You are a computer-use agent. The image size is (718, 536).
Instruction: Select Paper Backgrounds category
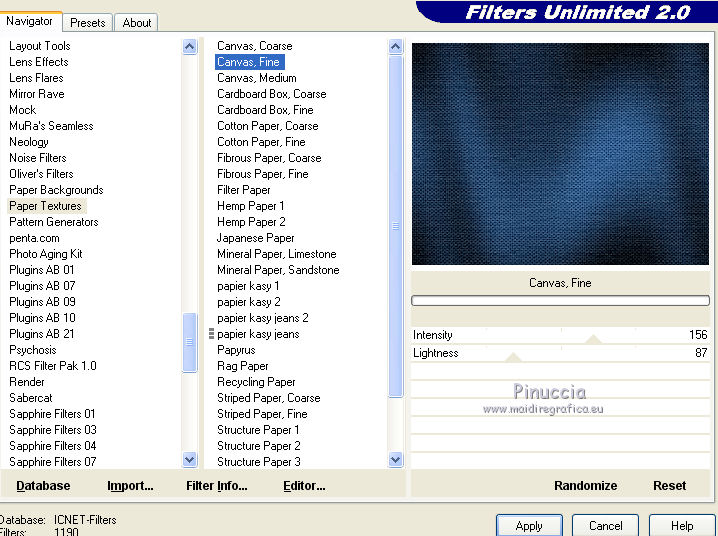point(56,190)
